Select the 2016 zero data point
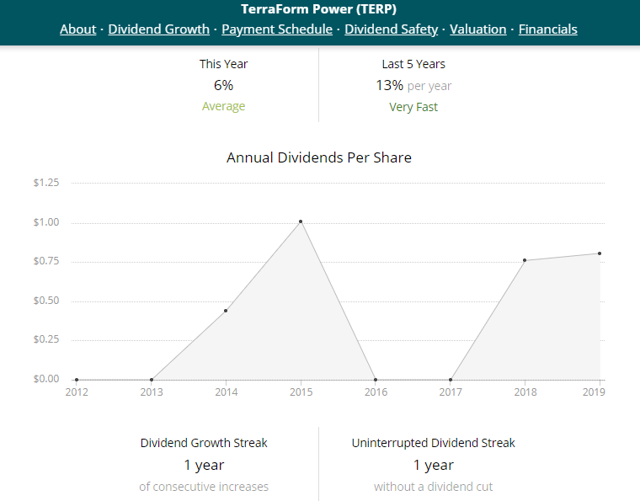 [x=376, y=380]
